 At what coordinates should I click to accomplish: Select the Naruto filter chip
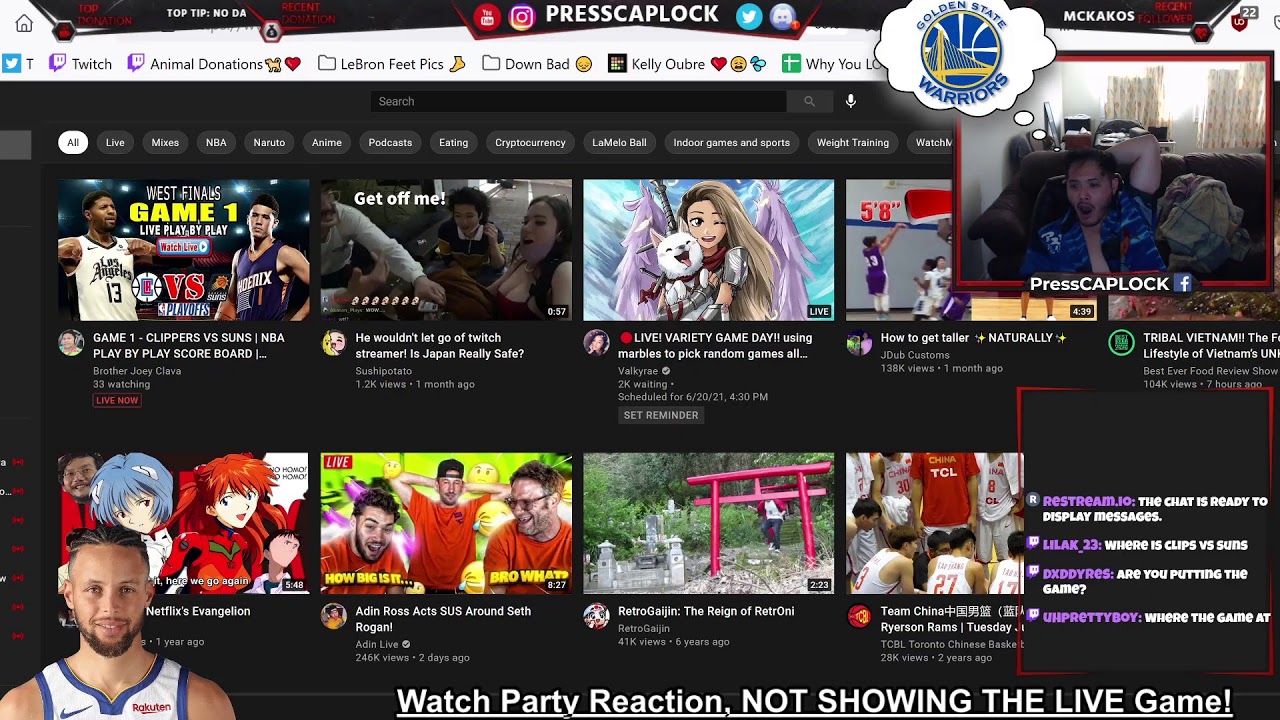pos(269,143)
